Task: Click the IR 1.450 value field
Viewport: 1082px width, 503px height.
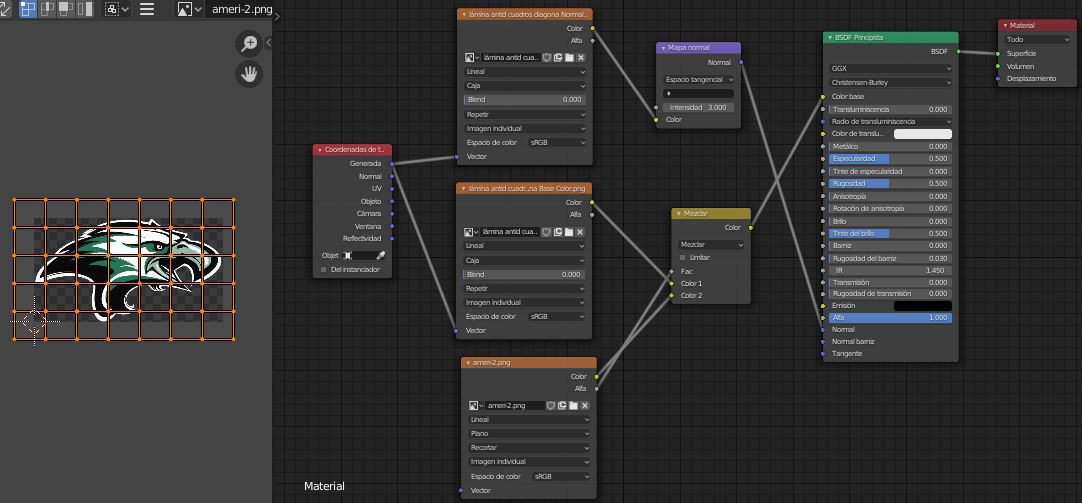Action: click(x=890, y=270)
